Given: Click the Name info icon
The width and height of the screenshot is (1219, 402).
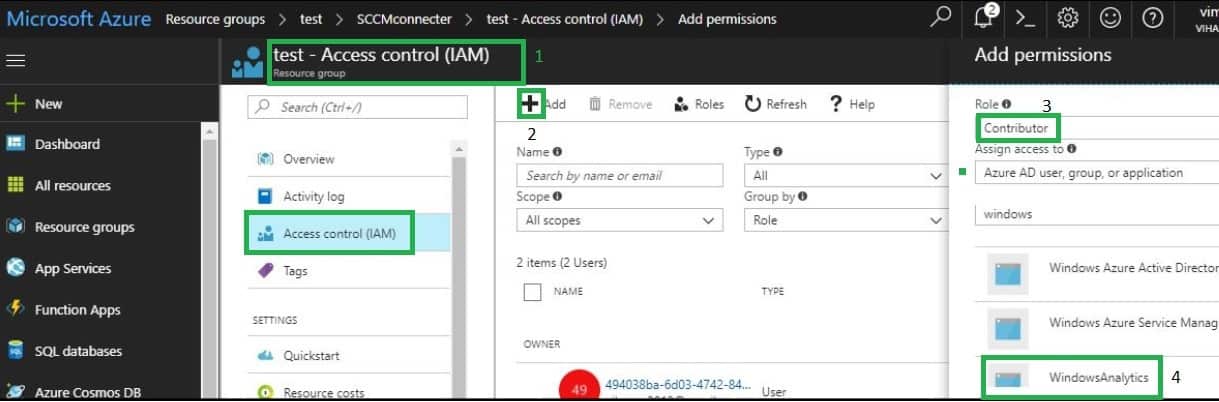Looking at the screenshot, I should 557,152.
